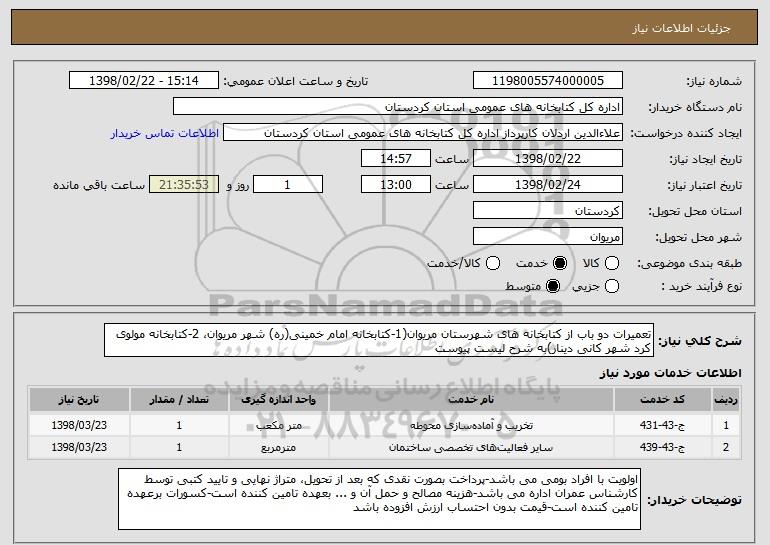
Task: Click unit cell مترمربع
Action: (x=278, y=447)
